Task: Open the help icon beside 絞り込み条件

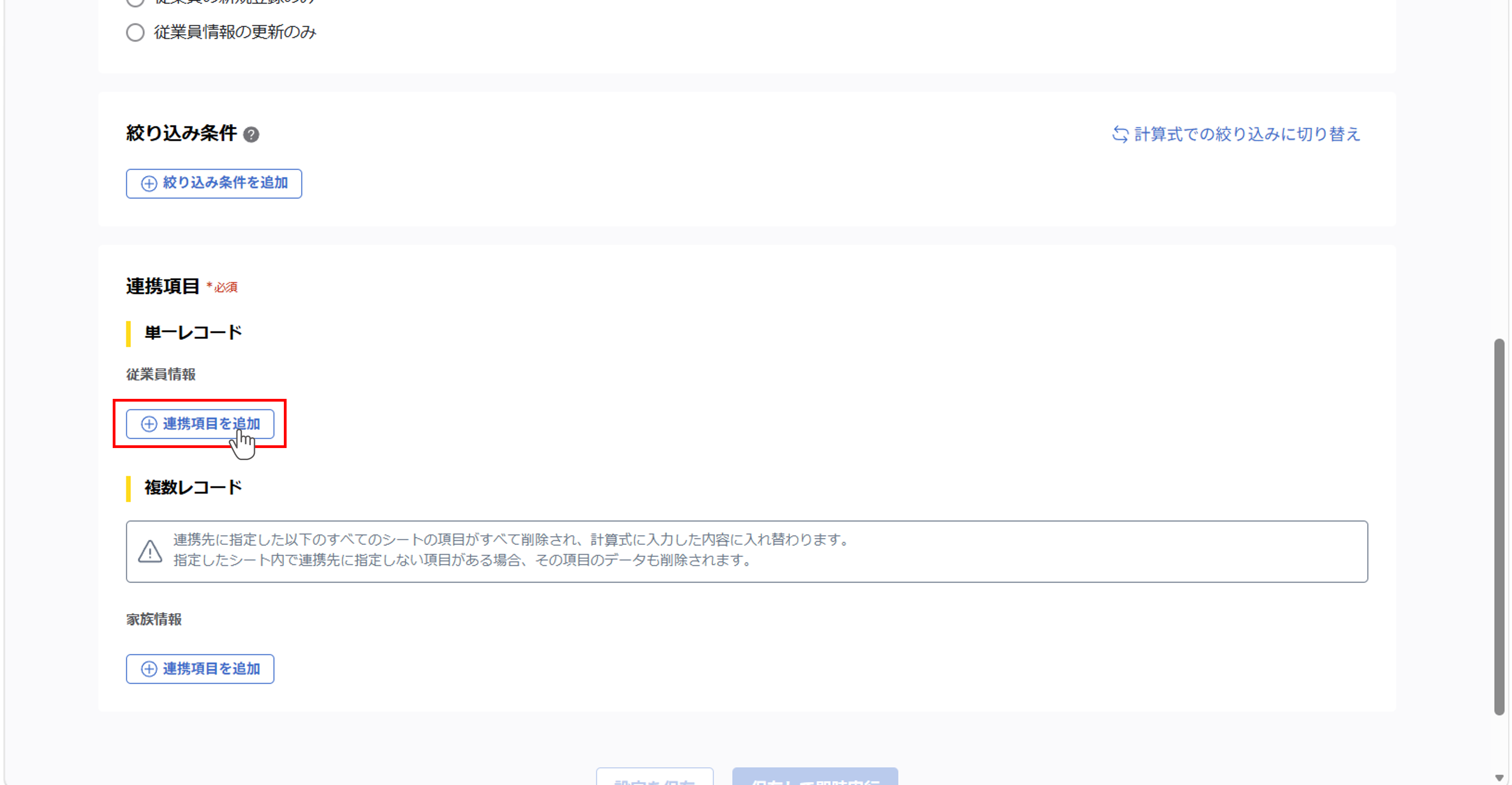Action: [251, 134]
